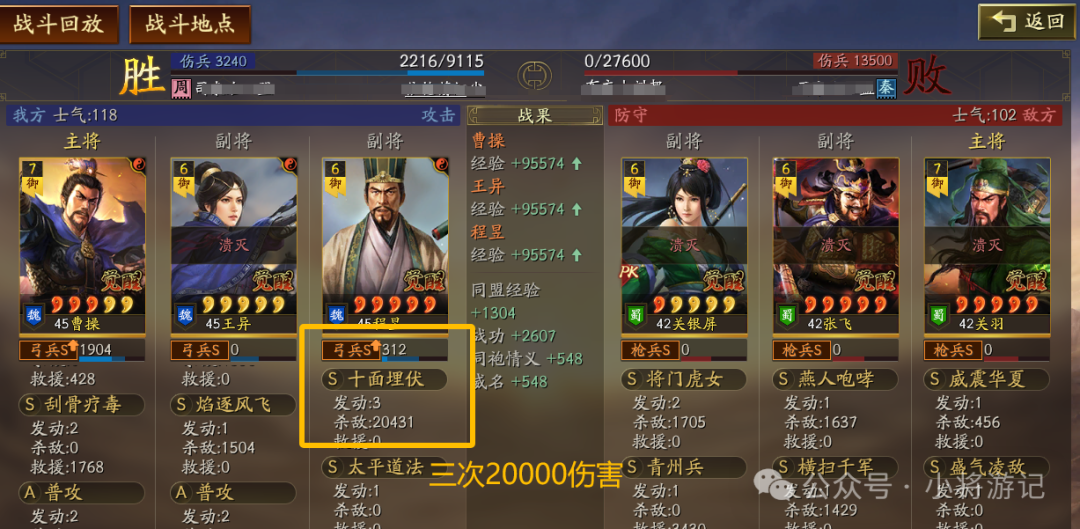This screenshot has width=1080, height=529.
Task: Select the 曹操 general portrait card
Action: (x=82, y=245)
